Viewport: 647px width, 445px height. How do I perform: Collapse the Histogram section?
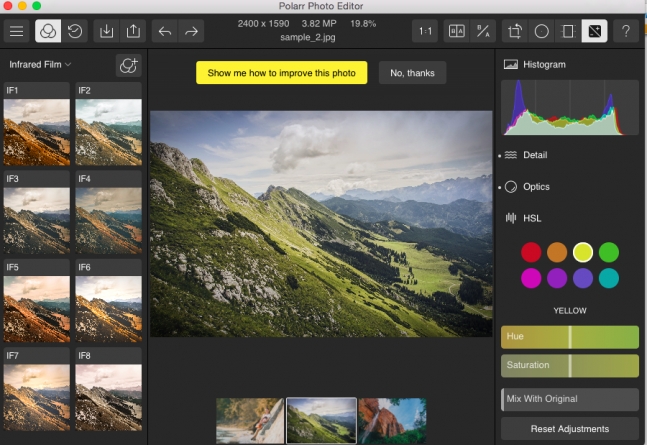click(x=544, y=64)
